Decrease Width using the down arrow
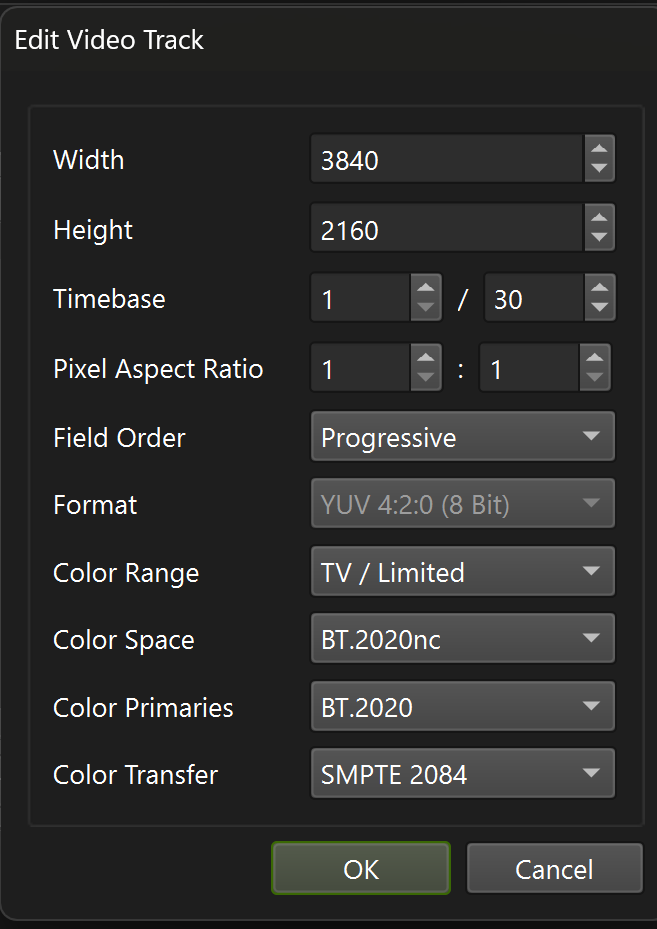The width and height of the screenshot is (657, 929). [599, 169]
